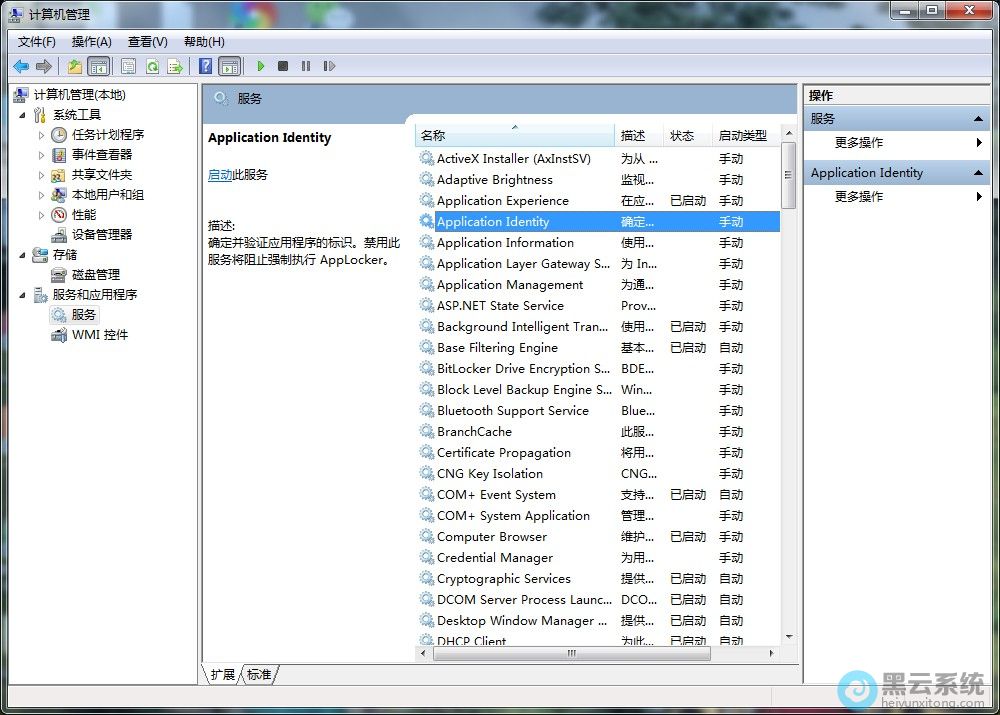Expand the 任务计划程序 tree node
Screen dimensions: 1000x715
coord(41,135)
